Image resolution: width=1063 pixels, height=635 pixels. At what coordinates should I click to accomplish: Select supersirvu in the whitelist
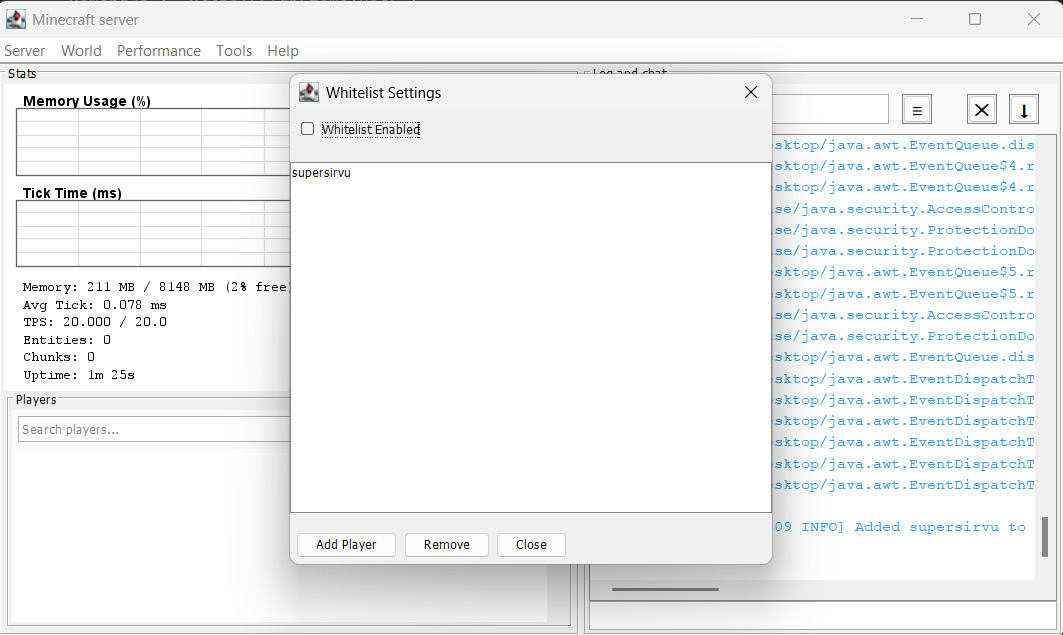[x=321, y=173]
